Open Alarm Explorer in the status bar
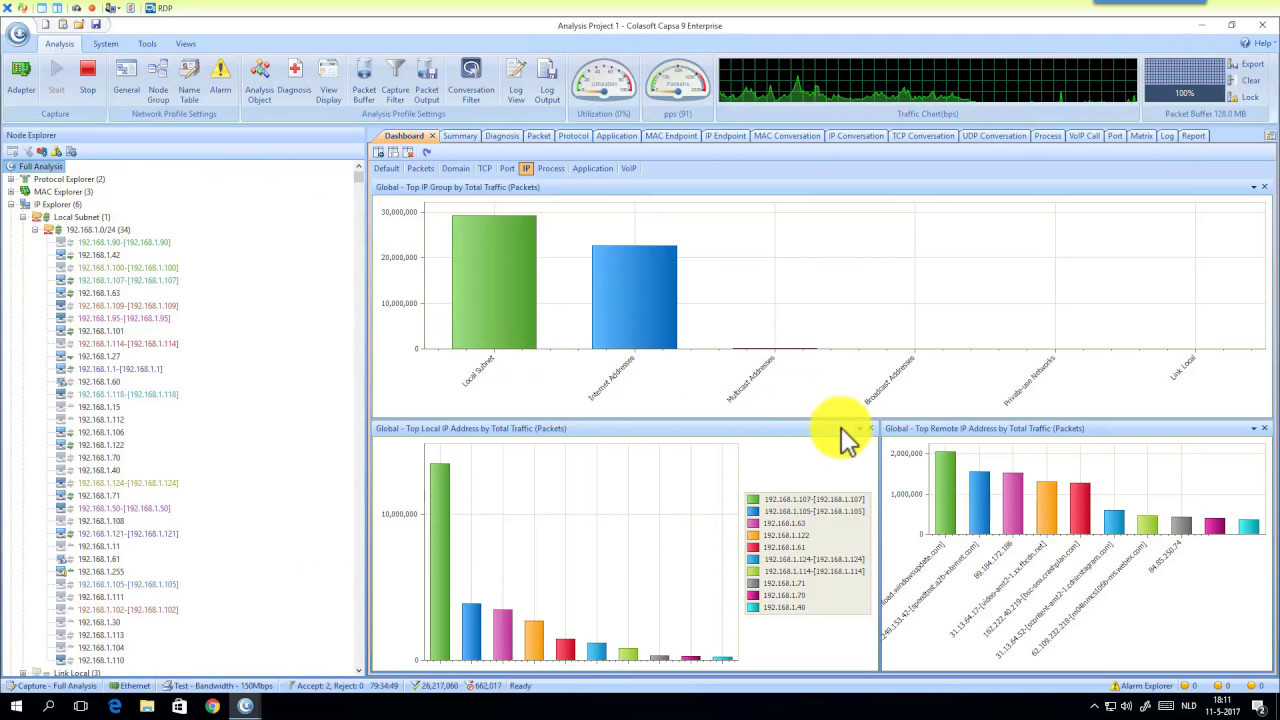The height and width of the screenshot is (720, 1280). point(1142,686)
